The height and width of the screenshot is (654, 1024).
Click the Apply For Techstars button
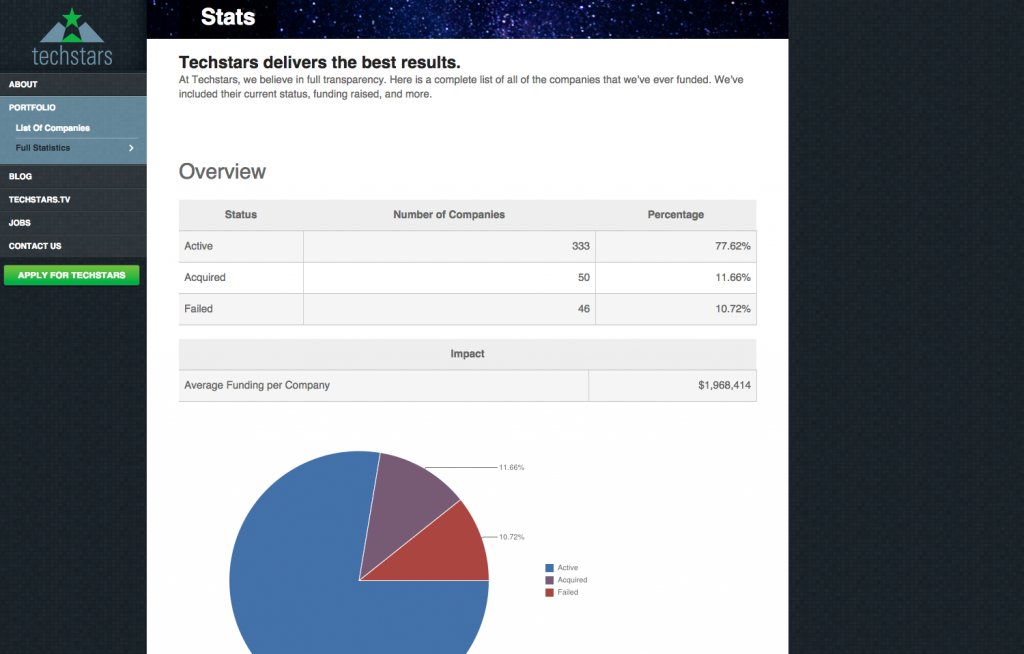(x=72, y=275)
